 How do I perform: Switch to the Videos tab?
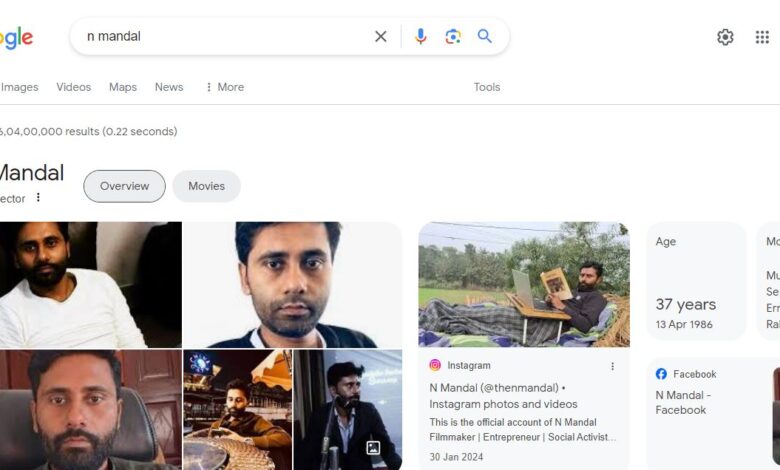pos(74,87)
